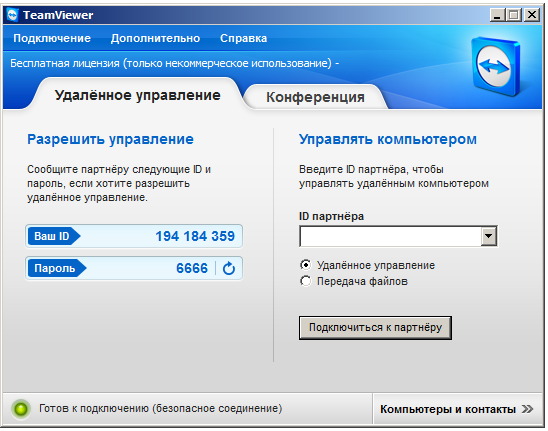Minimize the TeamViewer window

pos(497,15)
